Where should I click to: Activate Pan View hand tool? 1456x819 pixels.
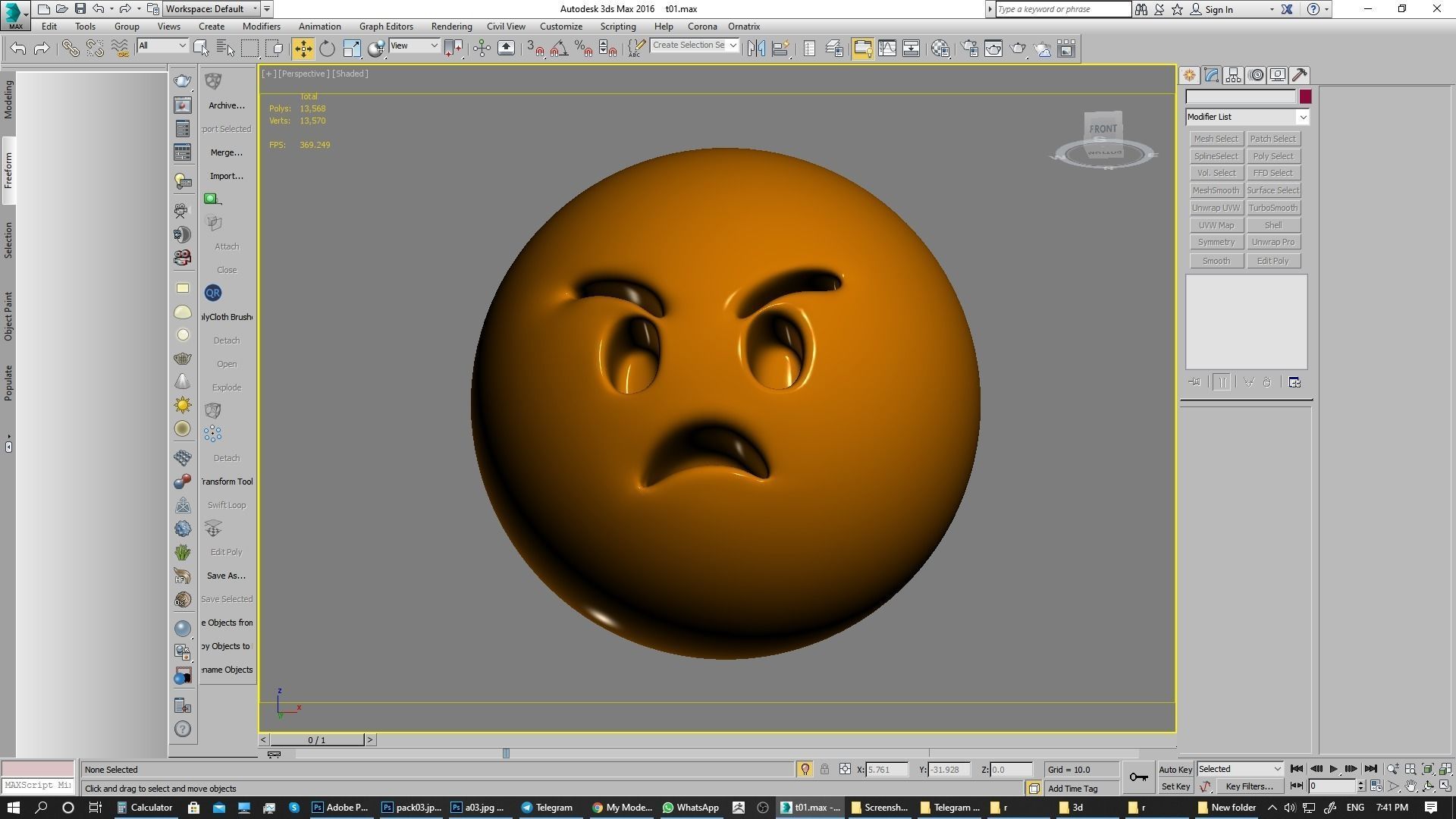click(x=1410, y=786)
